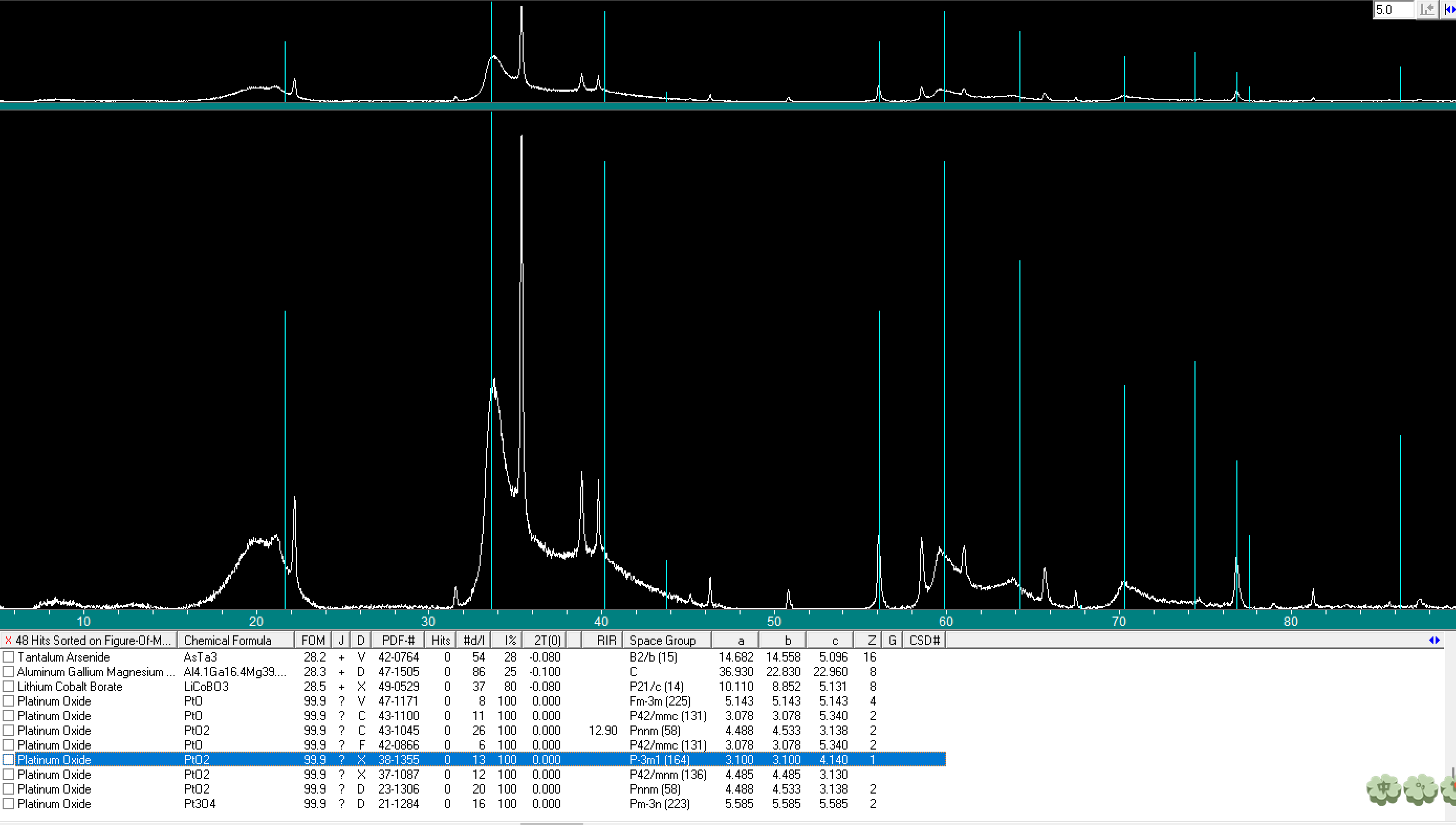Screen dimensions: 1456x825
Task: Click the punctuation mode clover icon
Action: click(1420, 789)
